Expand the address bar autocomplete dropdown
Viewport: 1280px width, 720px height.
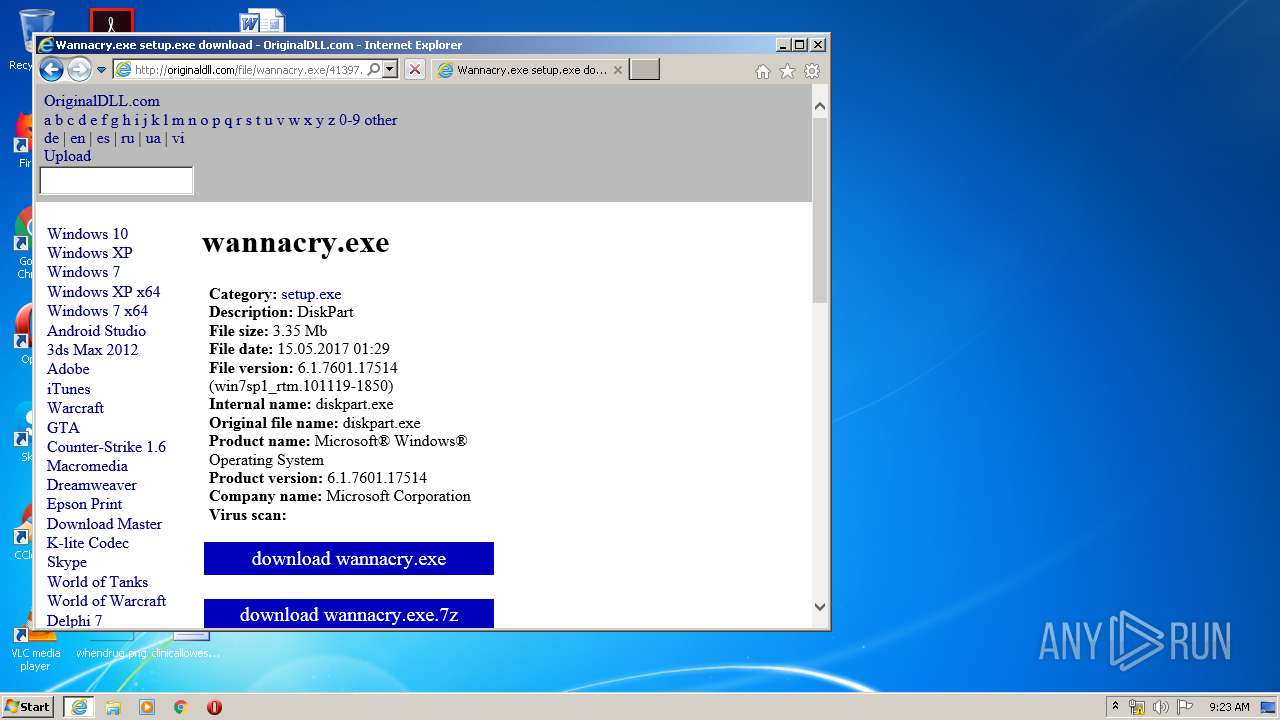[390, 70]
